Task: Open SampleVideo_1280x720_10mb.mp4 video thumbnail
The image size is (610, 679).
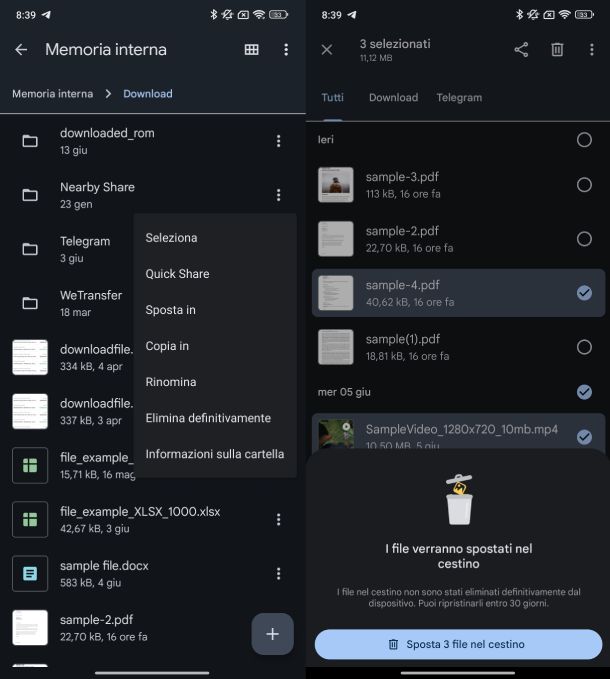Action: coord(336,434)
